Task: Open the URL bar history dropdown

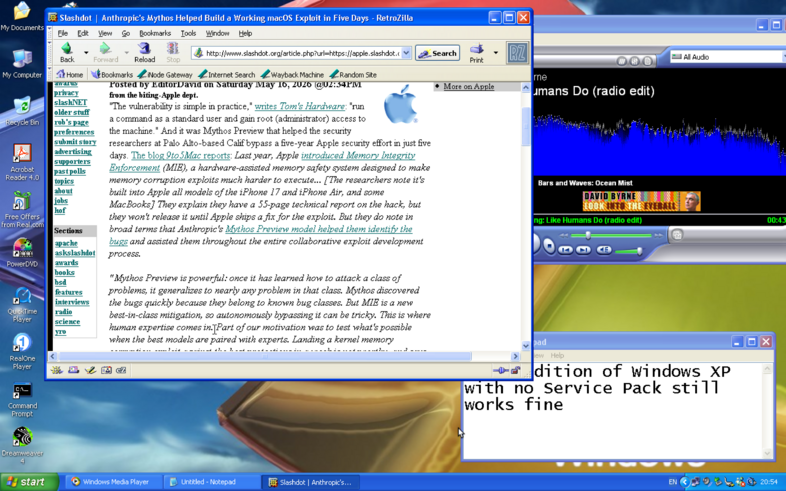Action: pos(406,53)
